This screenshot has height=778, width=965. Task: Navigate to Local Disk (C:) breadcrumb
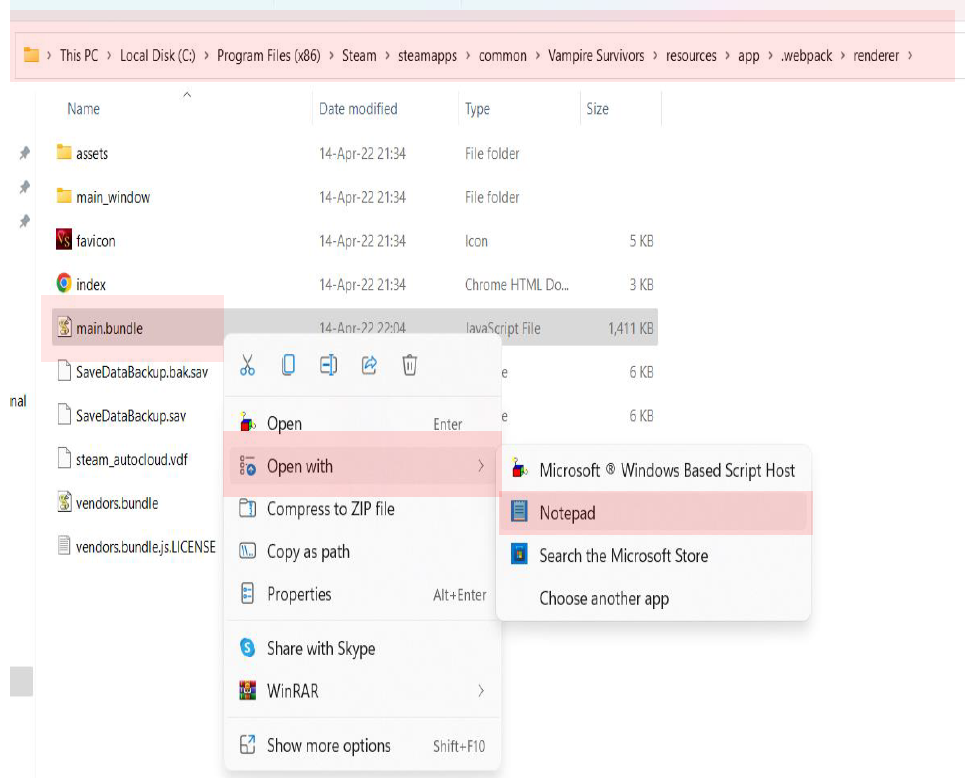[x=158, y=55]
